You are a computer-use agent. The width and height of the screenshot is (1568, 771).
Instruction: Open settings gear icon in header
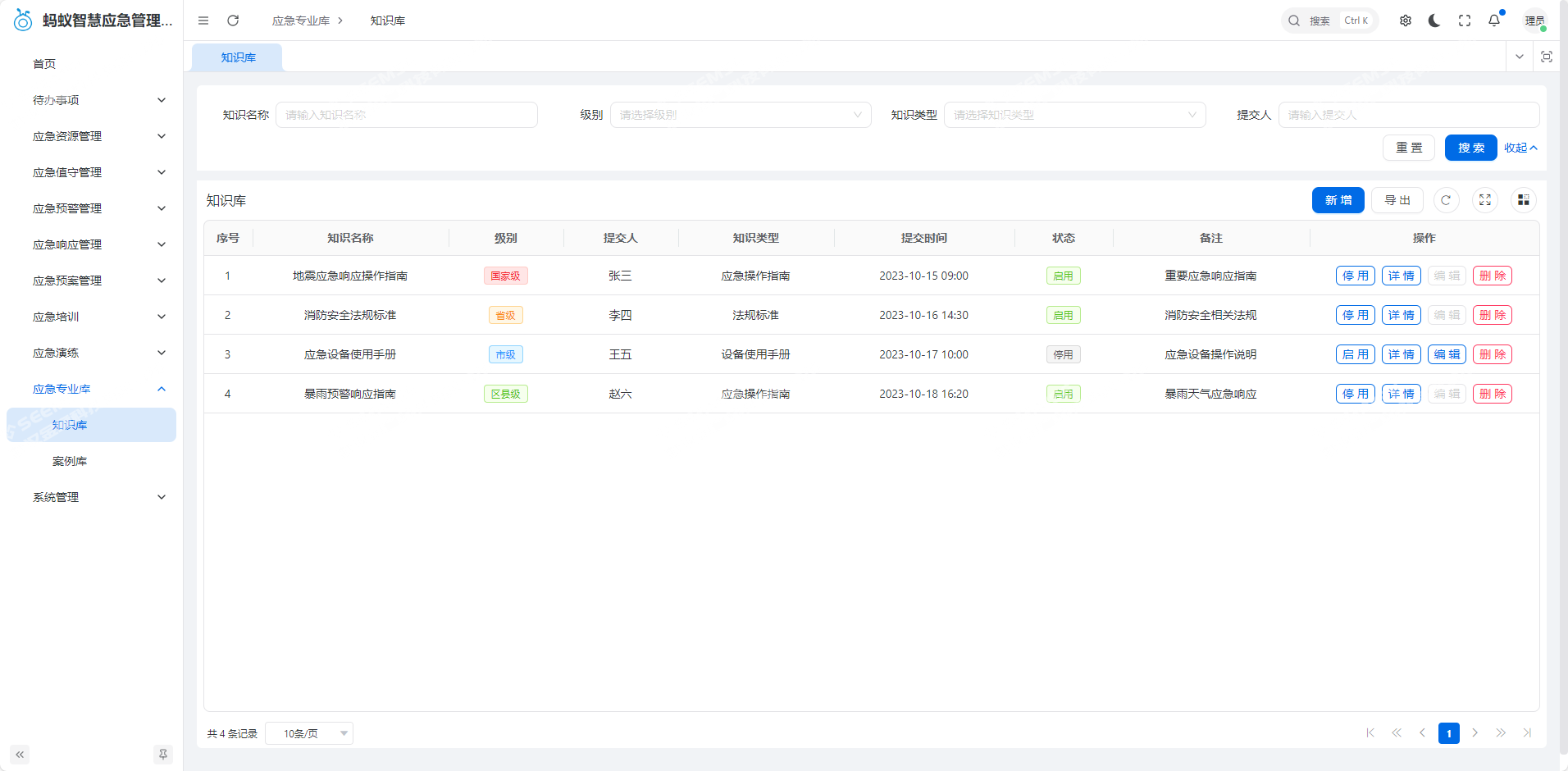(x=1406, y=21)
